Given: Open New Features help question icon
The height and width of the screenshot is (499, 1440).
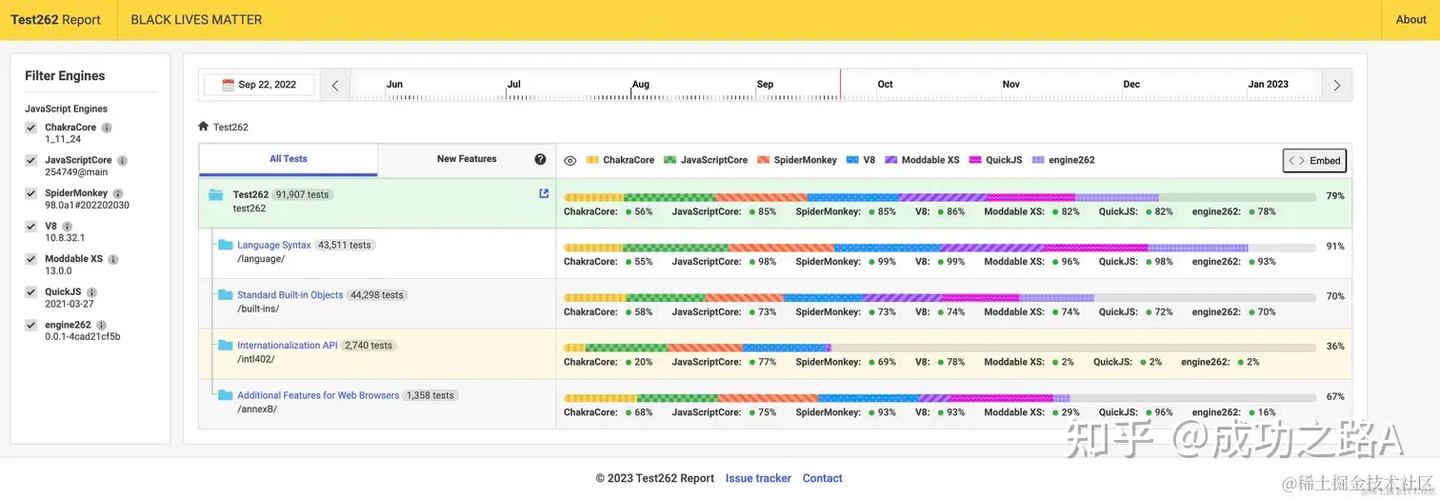Looking at the screenshot, I should (540, 159).
